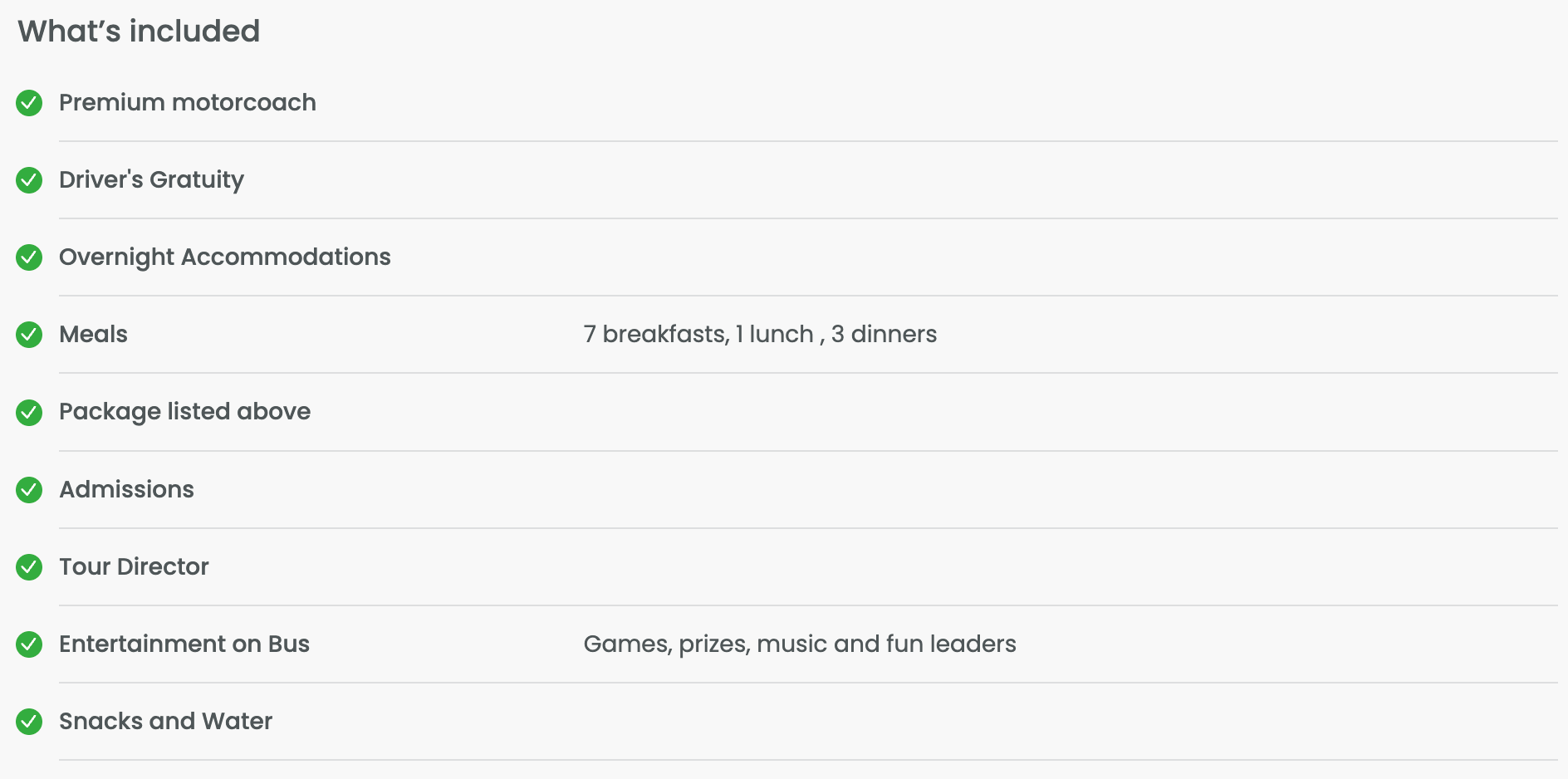Viewport: 1568px width, 779px height.
Task: Click the green check beside Admissions
Action: pos(29,490)
